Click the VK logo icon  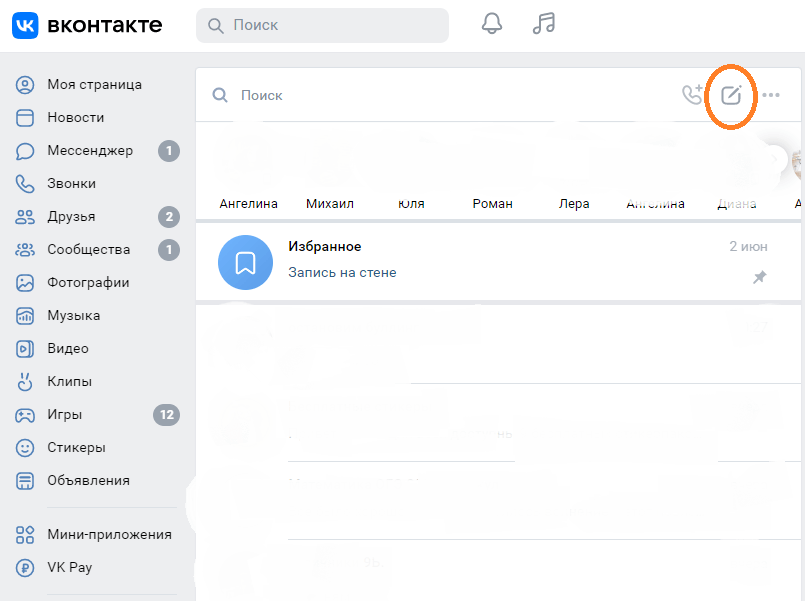click(x=26, y=25)
